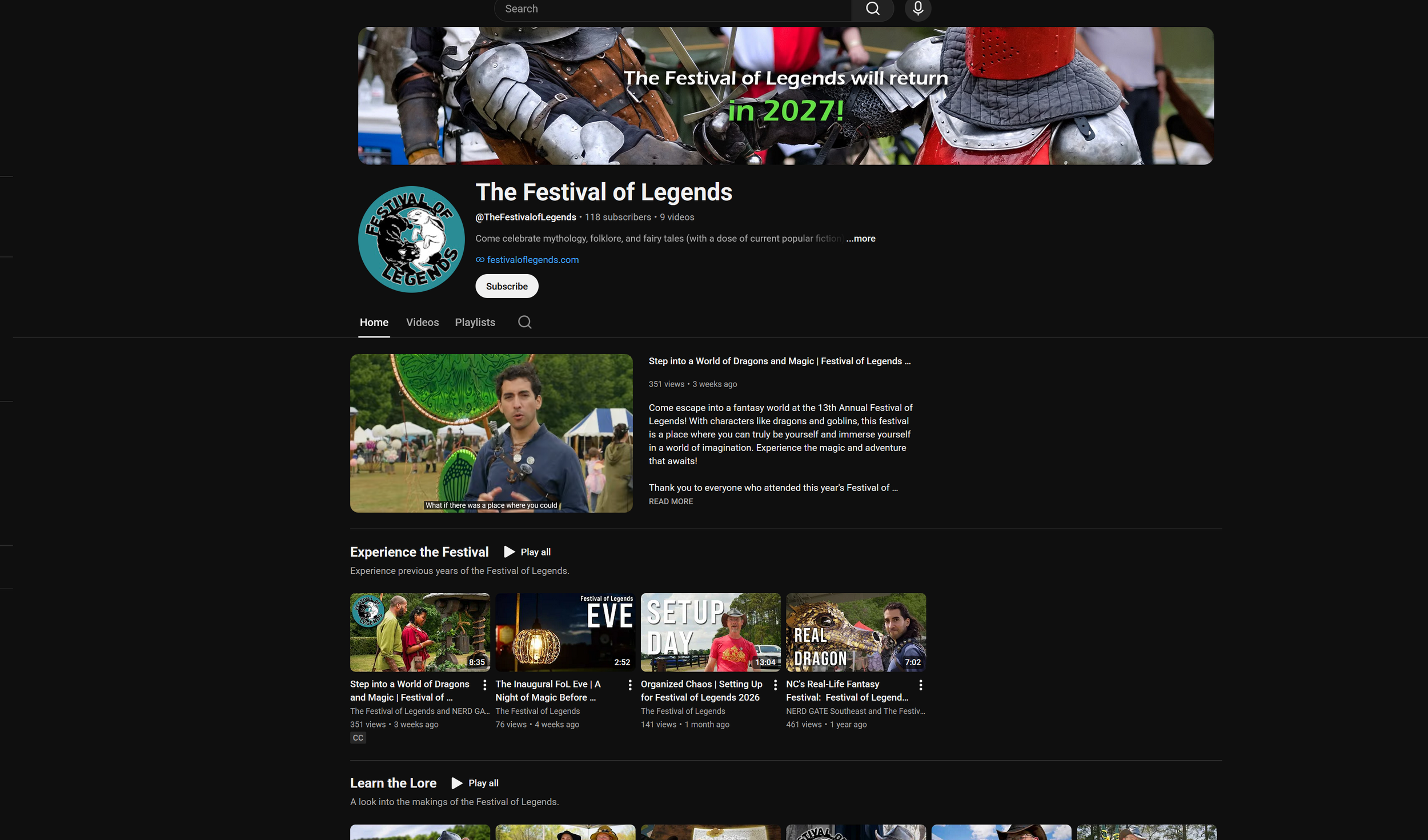Viewport: 1428px width, 840px height.
Task: Open featured video title Step into a World
Action: pyautogui.click(x=780, y=361)
